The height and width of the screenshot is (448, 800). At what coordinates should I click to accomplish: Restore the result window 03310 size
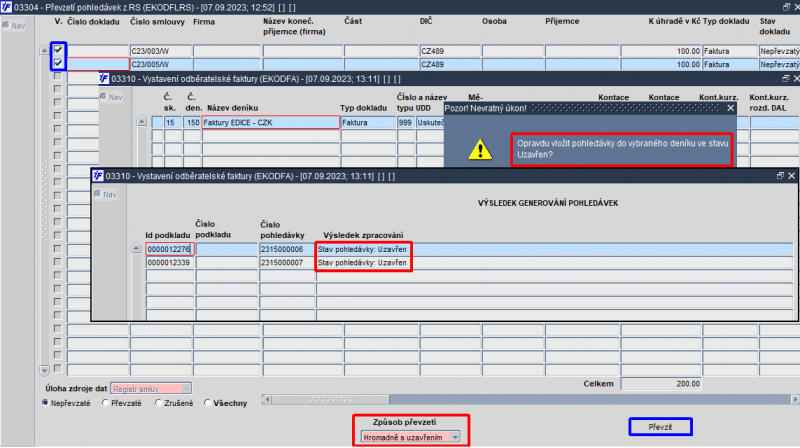pos(780,176)
